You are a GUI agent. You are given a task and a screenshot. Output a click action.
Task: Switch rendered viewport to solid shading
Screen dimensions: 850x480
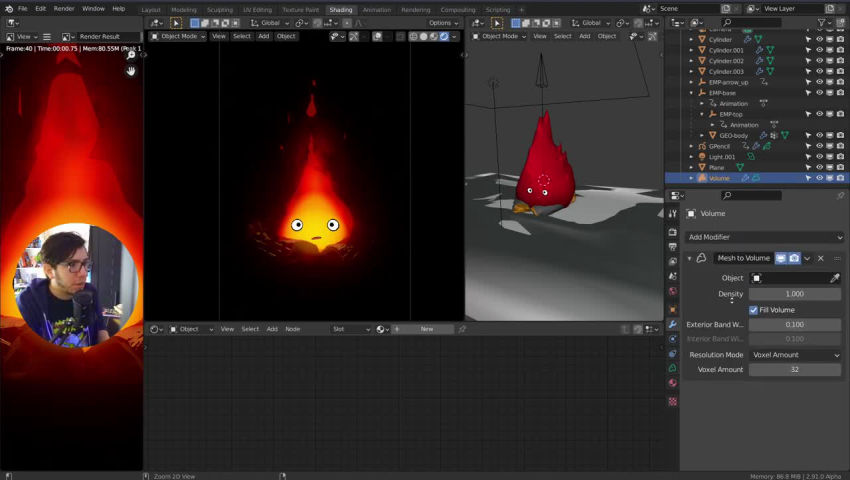pos(424,36)
